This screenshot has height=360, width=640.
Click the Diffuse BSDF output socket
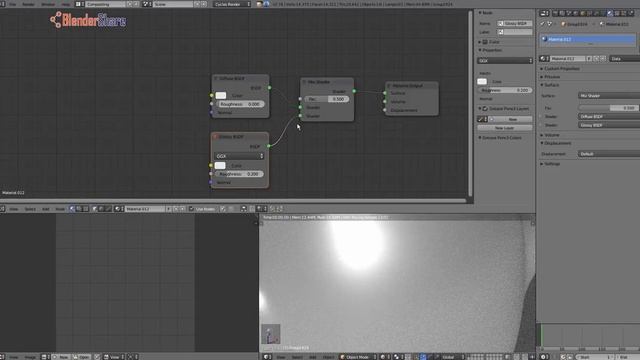pos(269,88)
